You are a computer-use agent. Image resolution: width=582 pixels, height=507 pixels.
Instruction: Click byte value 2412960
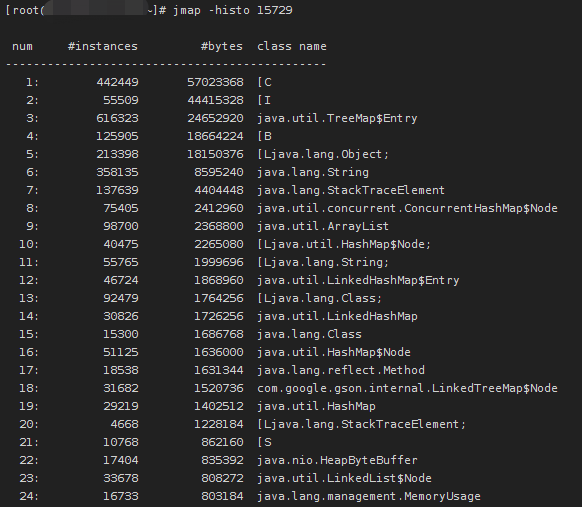coord(219,208)
